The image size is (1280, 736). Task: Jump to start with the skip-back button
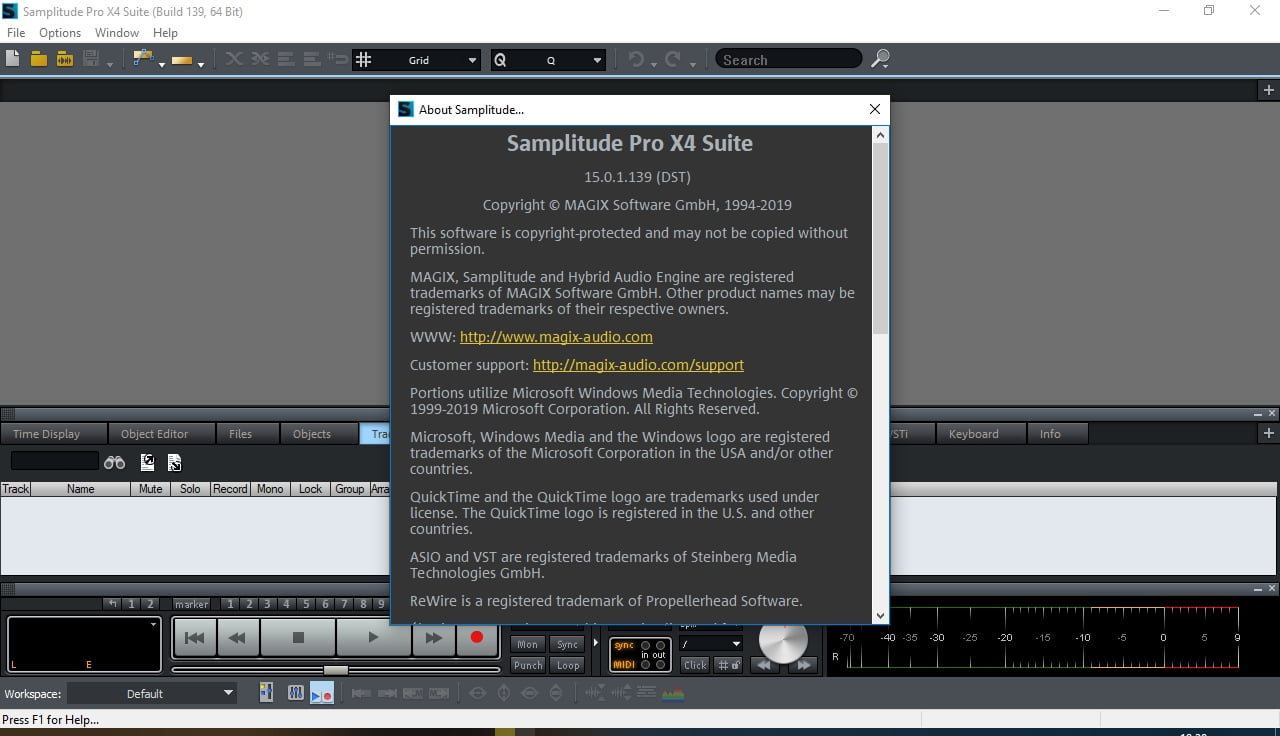pos(196,637)
